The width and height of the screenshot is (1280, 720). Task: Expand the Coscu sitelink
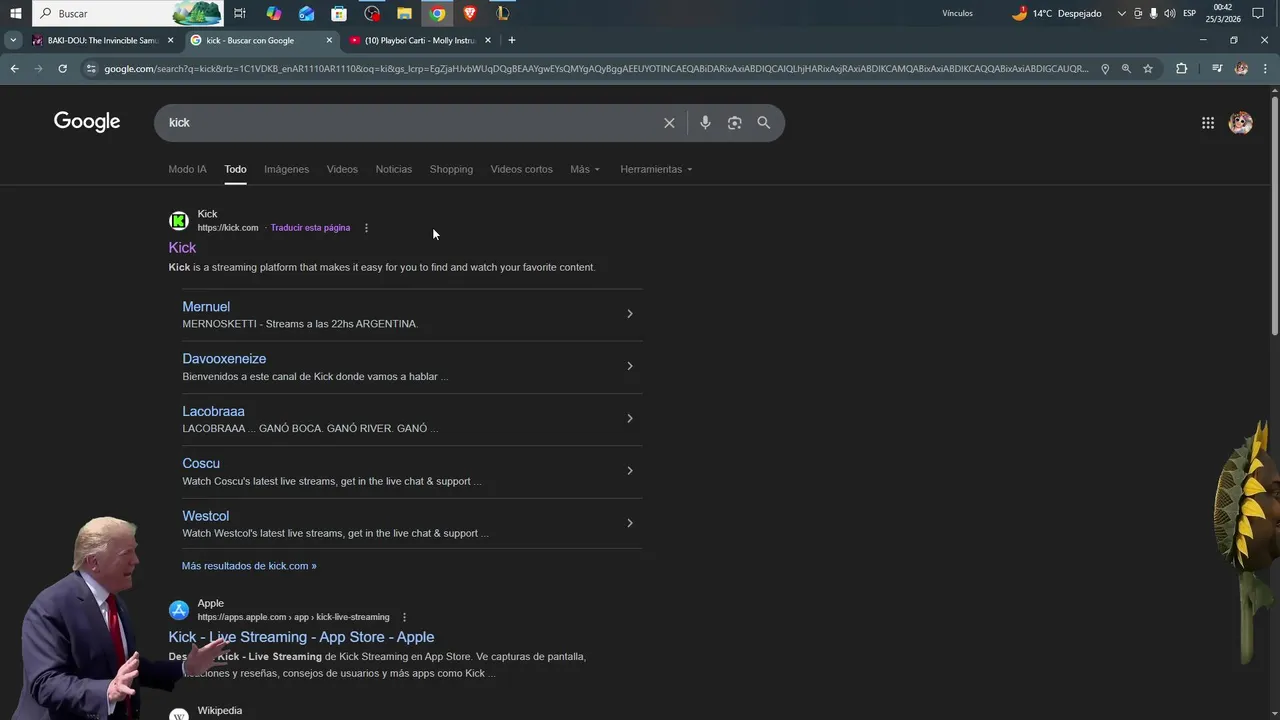(629, 471)
